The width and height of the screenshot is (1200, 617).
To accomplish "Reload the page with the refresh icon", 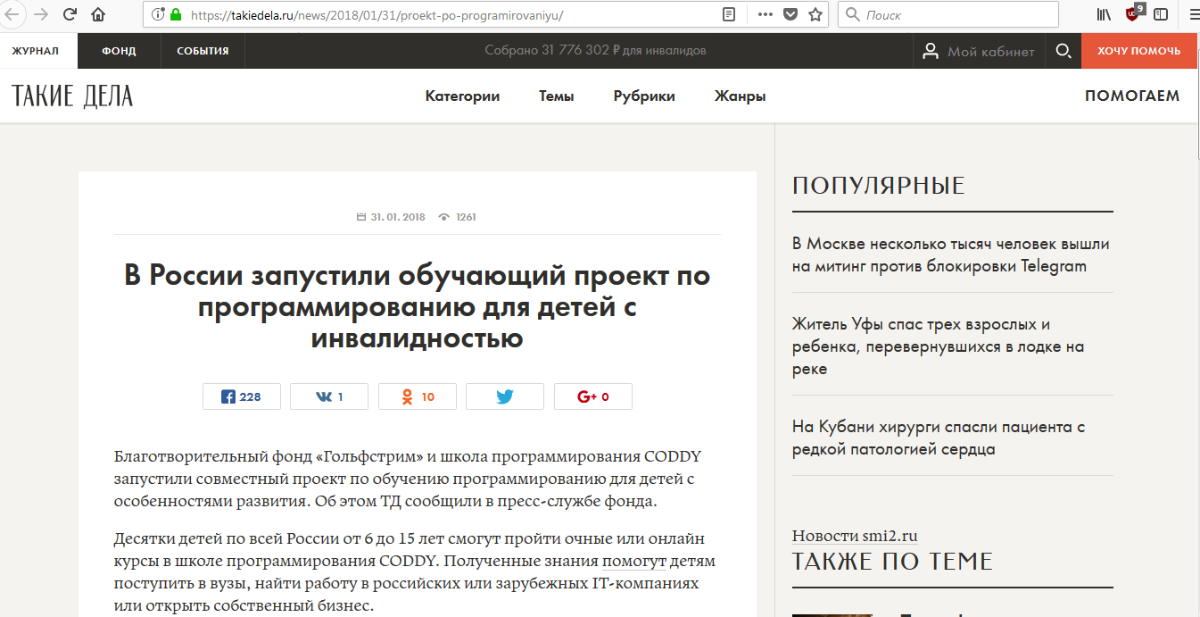I will point(69,15).
